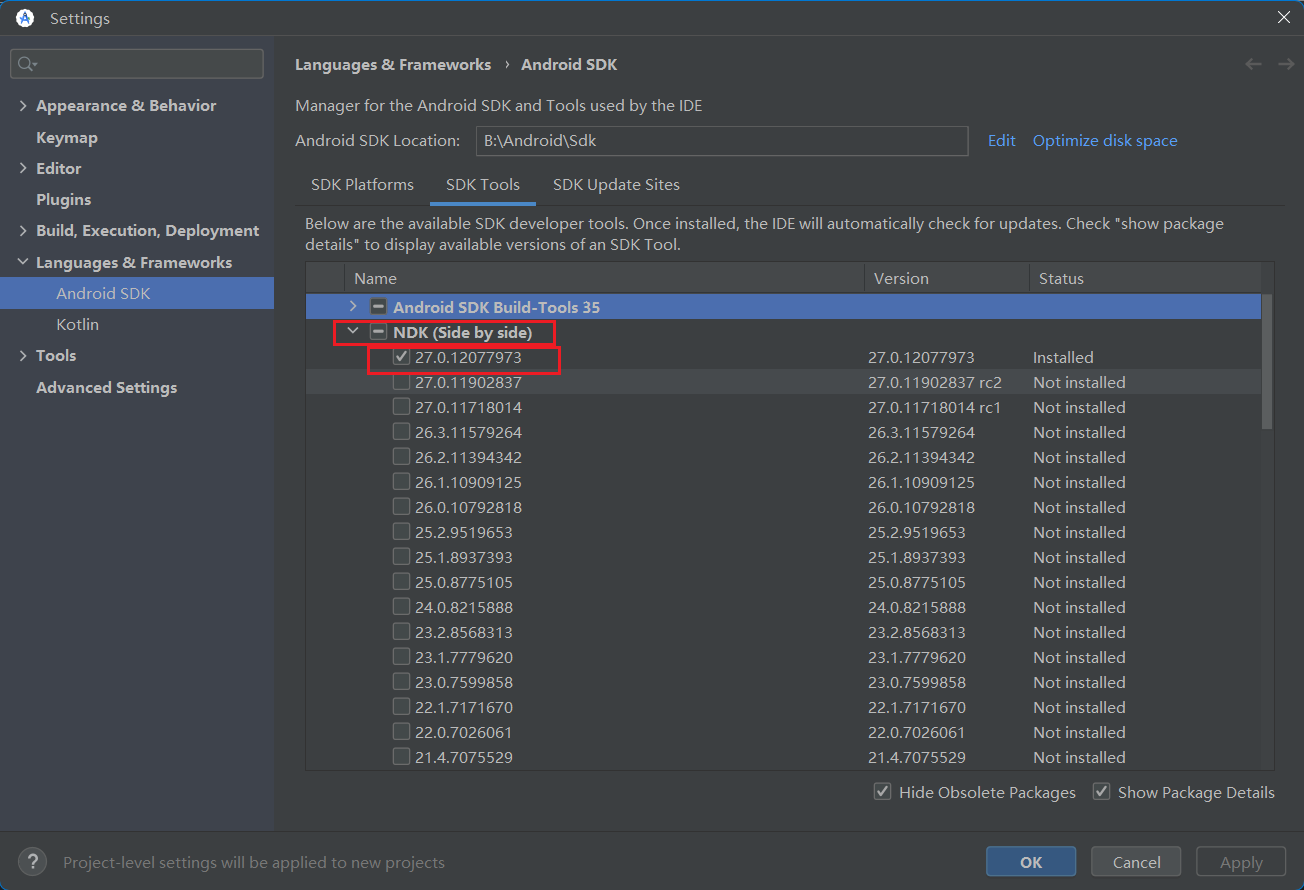Sort by Status column header
Viewport: 1304px width, 890px height.
click(1145, 279)
